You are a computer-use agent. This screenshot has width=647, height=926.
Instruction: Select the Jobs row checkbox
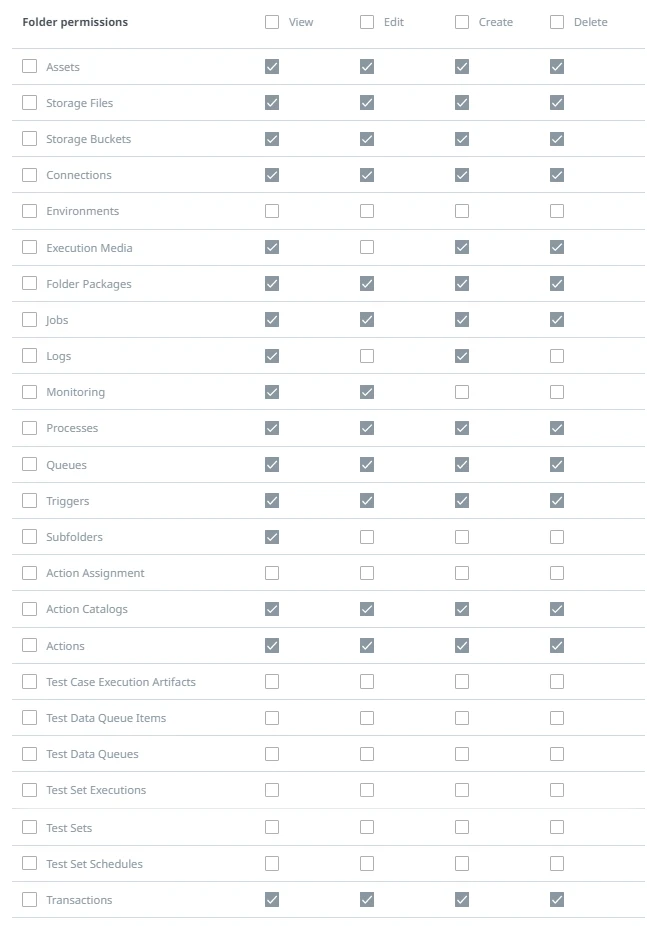click(x=30, y=319)
